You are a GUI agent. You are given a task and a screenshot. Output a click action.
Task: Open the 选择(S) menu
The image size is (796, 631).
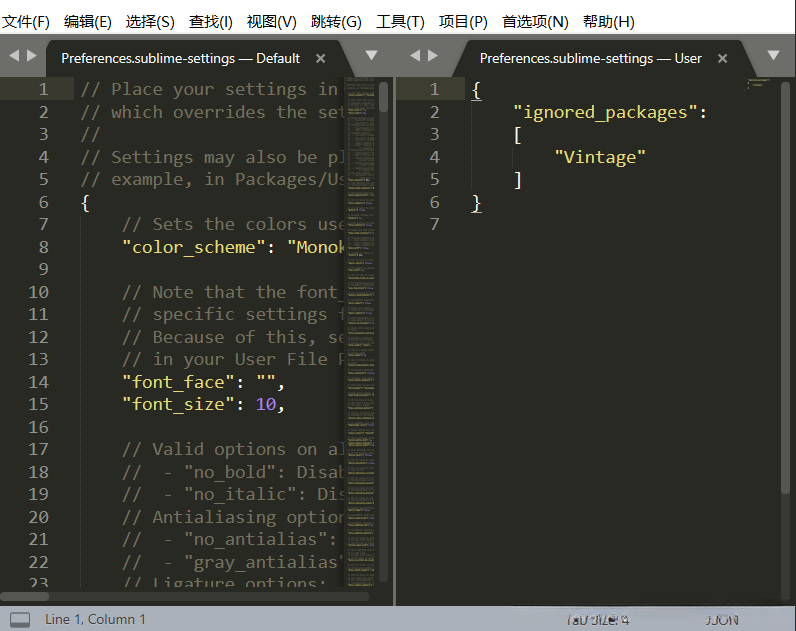click(150, 22)
